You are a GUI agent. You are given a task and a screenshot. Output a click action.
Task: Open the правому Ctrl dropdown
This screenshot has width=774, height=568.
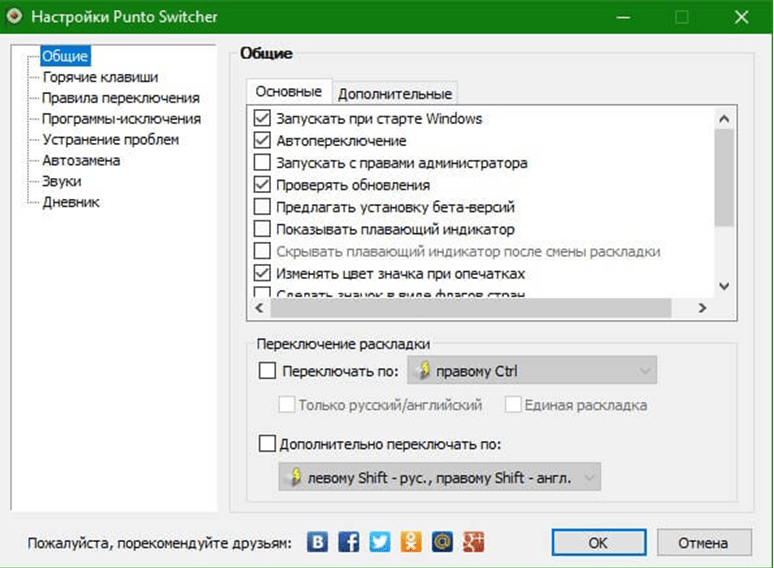[532, 372]
